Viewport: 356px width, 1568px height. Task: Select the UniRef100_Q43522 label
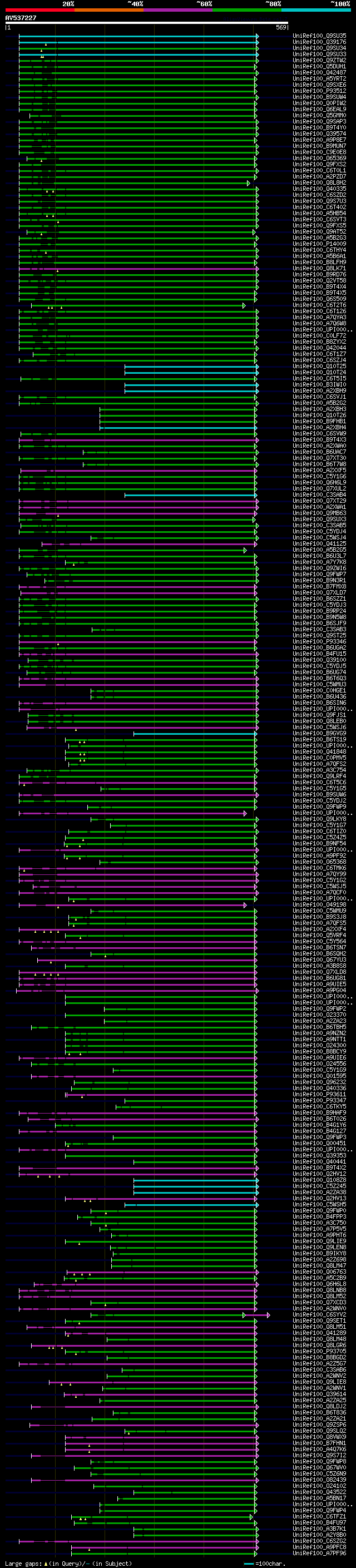319,1492
